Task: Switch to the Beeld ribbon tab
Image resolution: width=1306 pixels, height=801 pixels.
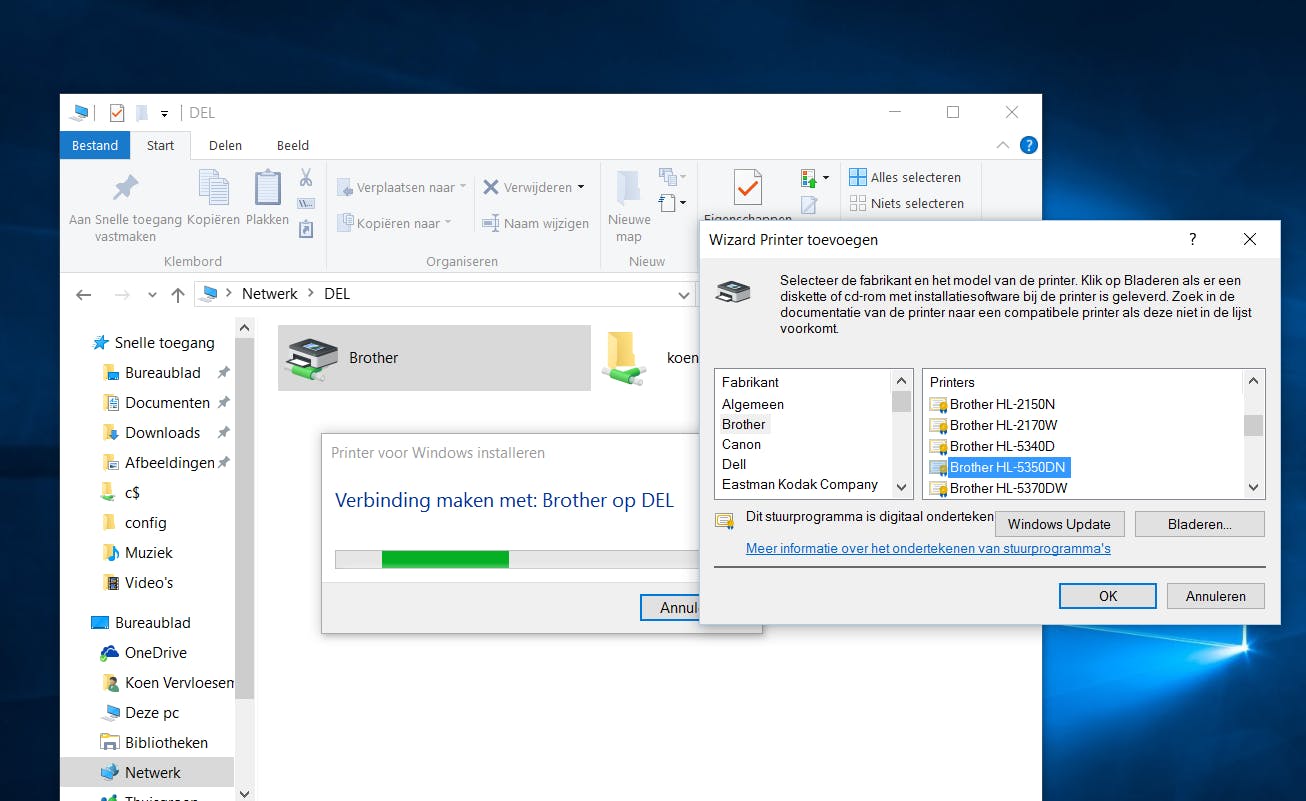Action: click(293, 145)
